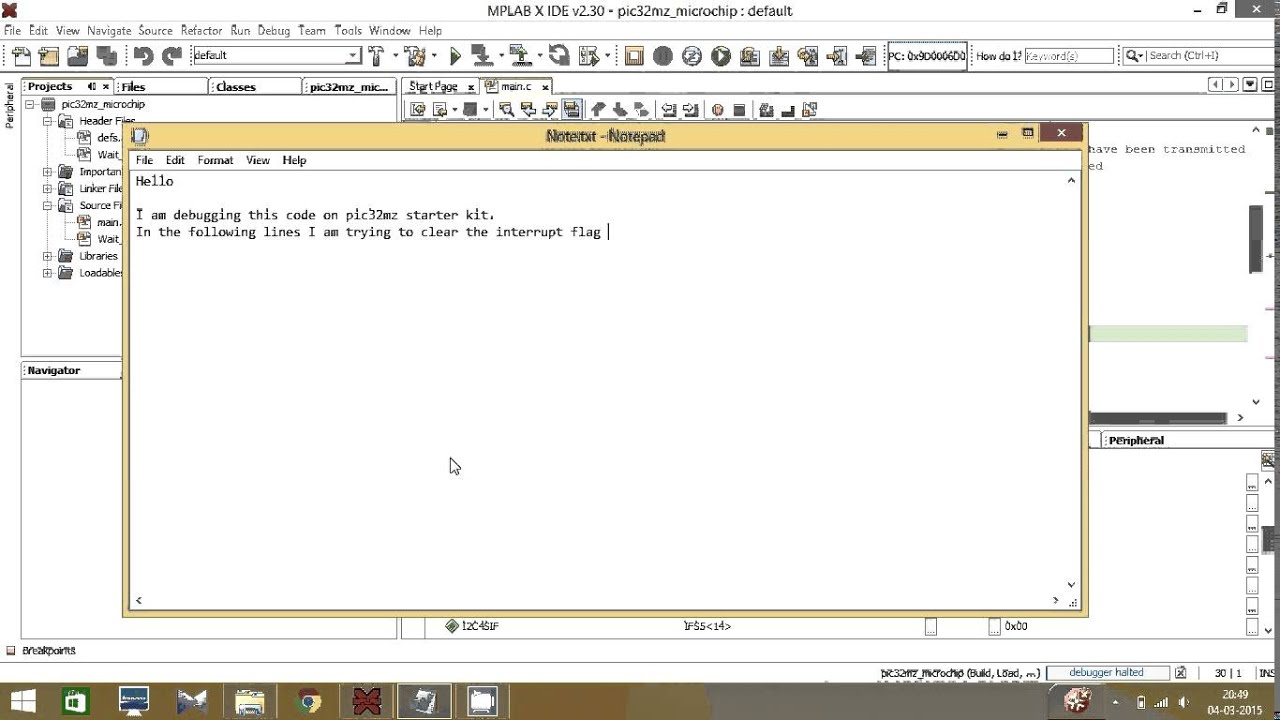Collapse the Source Files folder
Viewport: 1280px width, 720px height.
pos(47,206)
